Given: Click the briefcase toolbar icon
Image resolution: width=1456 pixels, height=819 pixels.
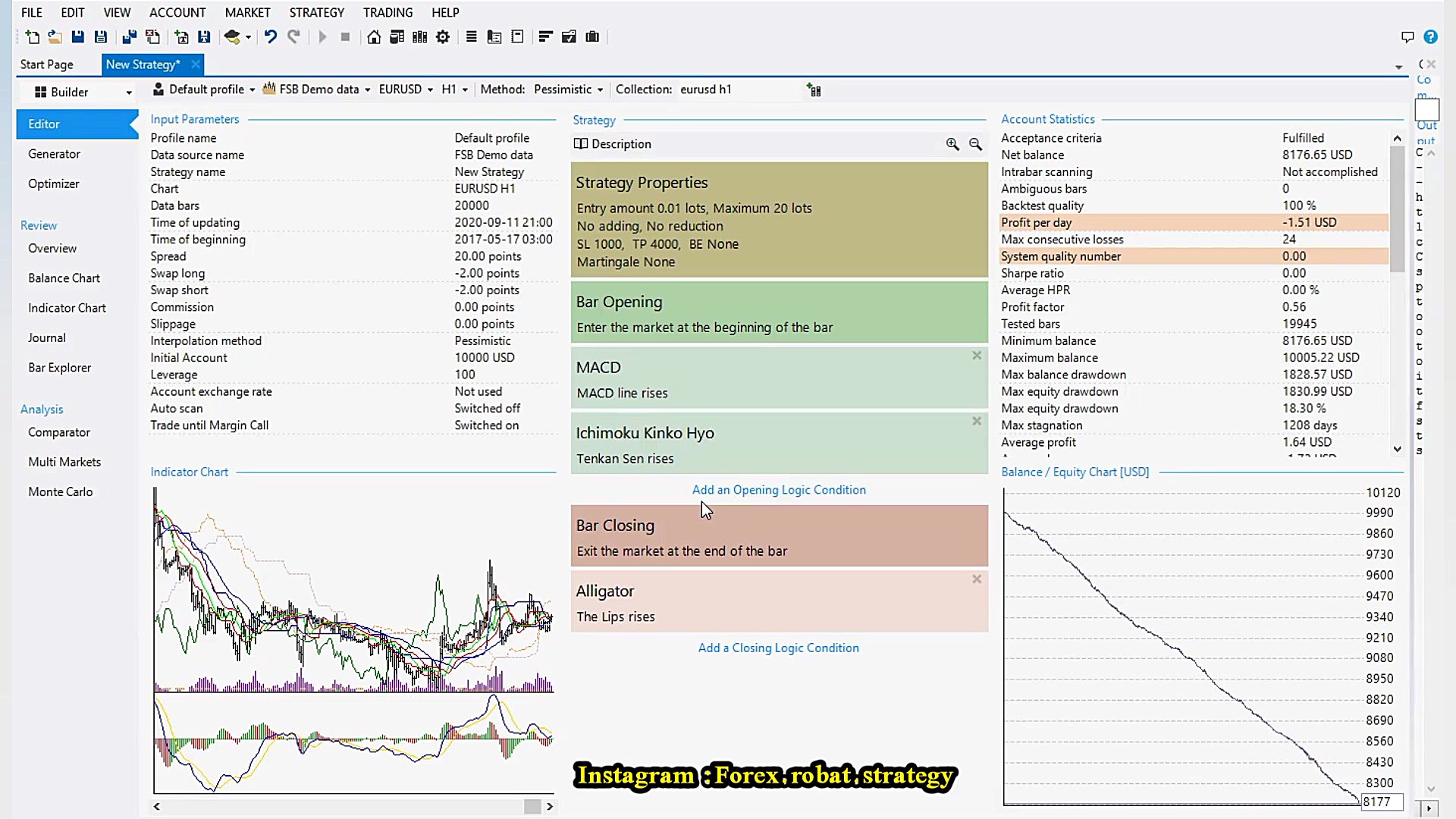Looking at the screenshot, I should point(592,36).
